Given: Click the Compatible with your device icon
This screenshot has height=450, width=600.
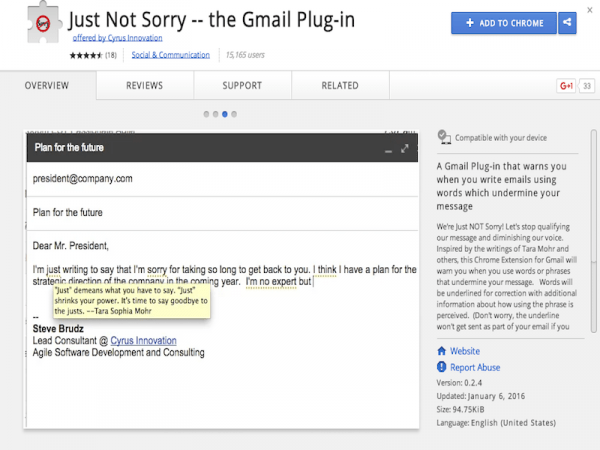Looking at the screenshot, I should click(444, 137).
